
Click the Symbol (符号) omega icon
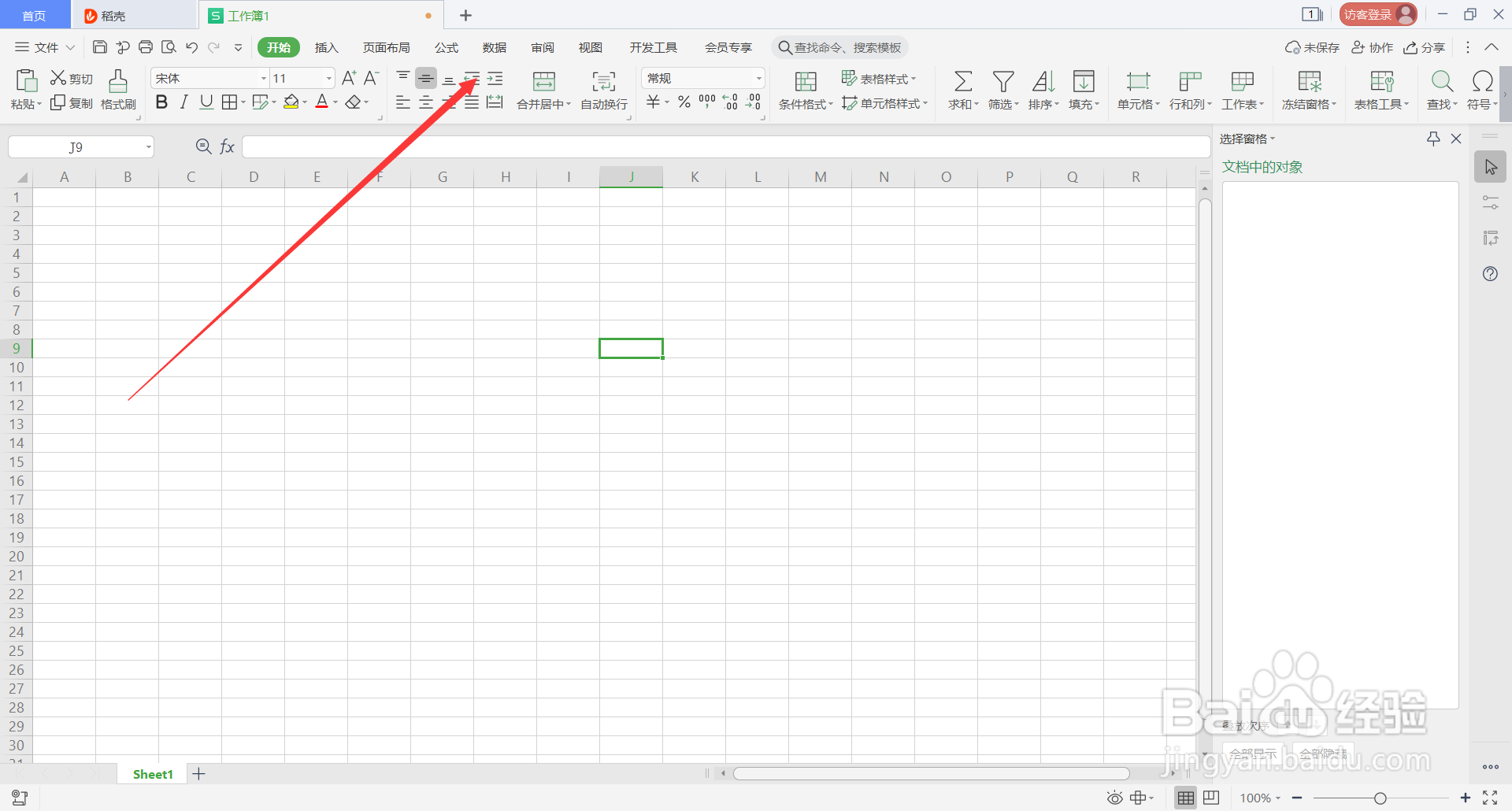(x=1482, y=81)
